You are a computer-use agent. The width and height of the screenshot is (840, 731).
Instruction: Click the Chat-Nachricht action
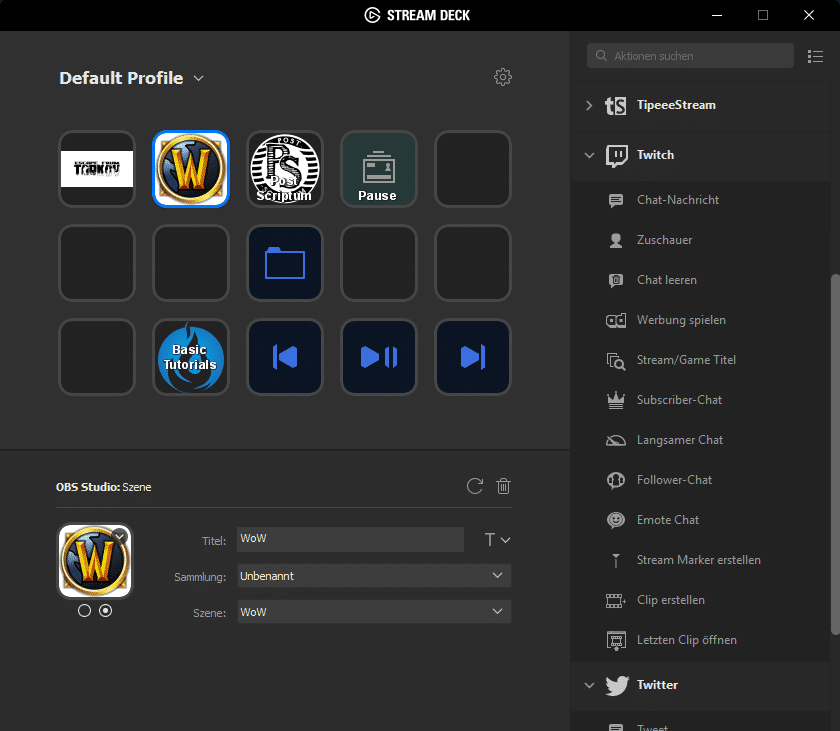[677, 200]
